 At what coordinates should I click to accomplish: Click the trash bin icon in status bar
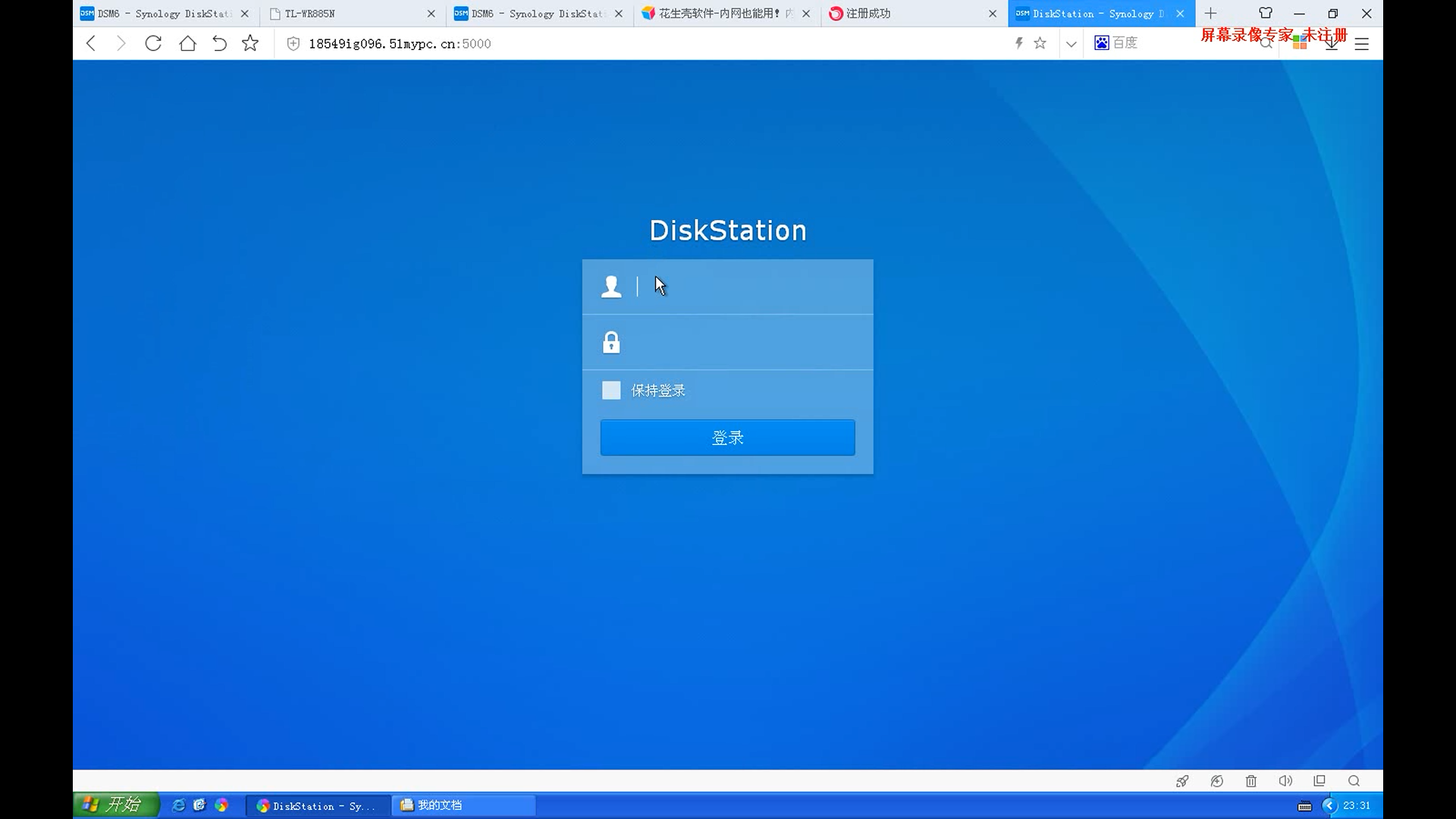tap(1251, 781)
